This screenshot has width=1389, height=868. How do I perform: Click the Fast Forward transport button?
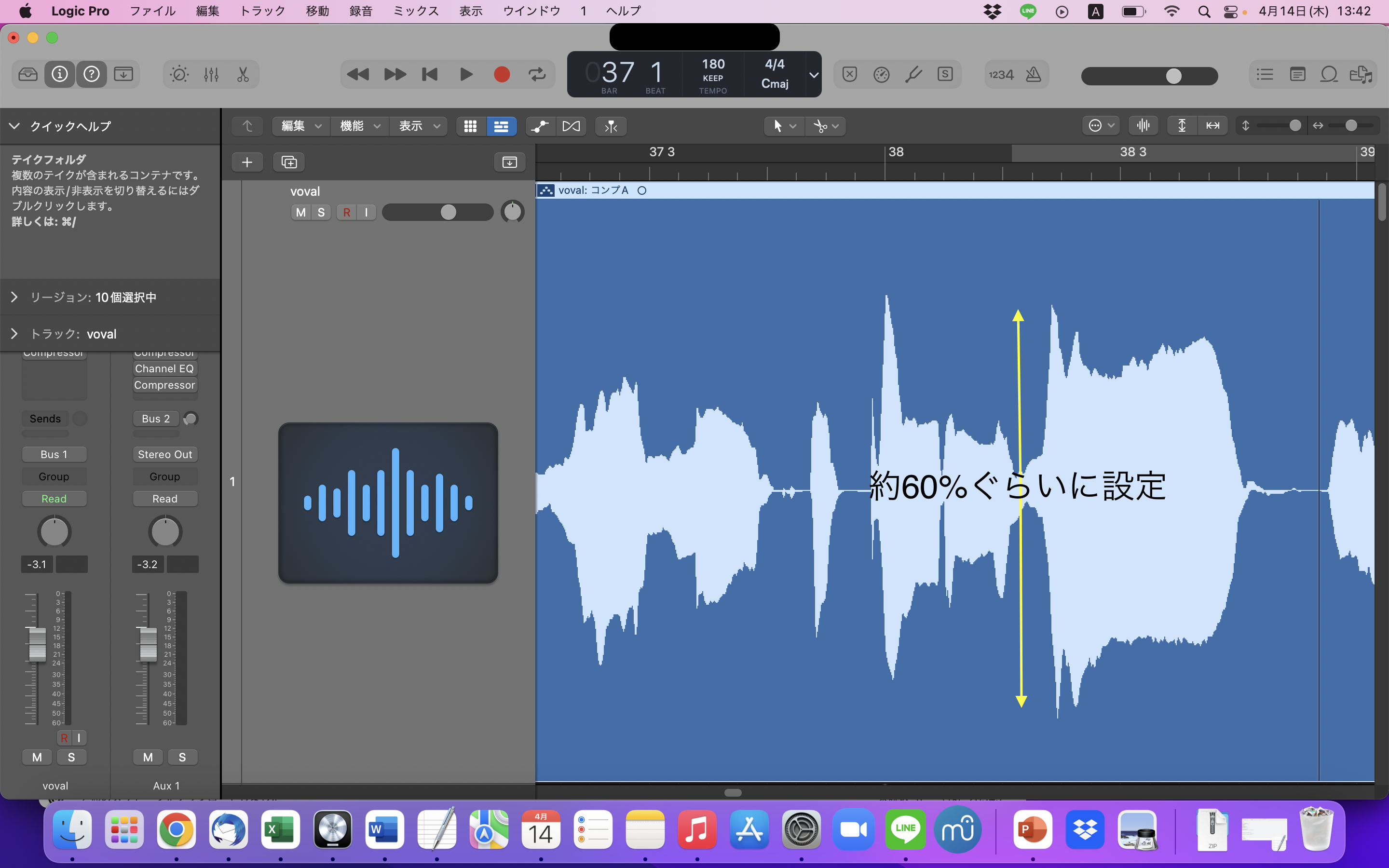coord(395,75)
